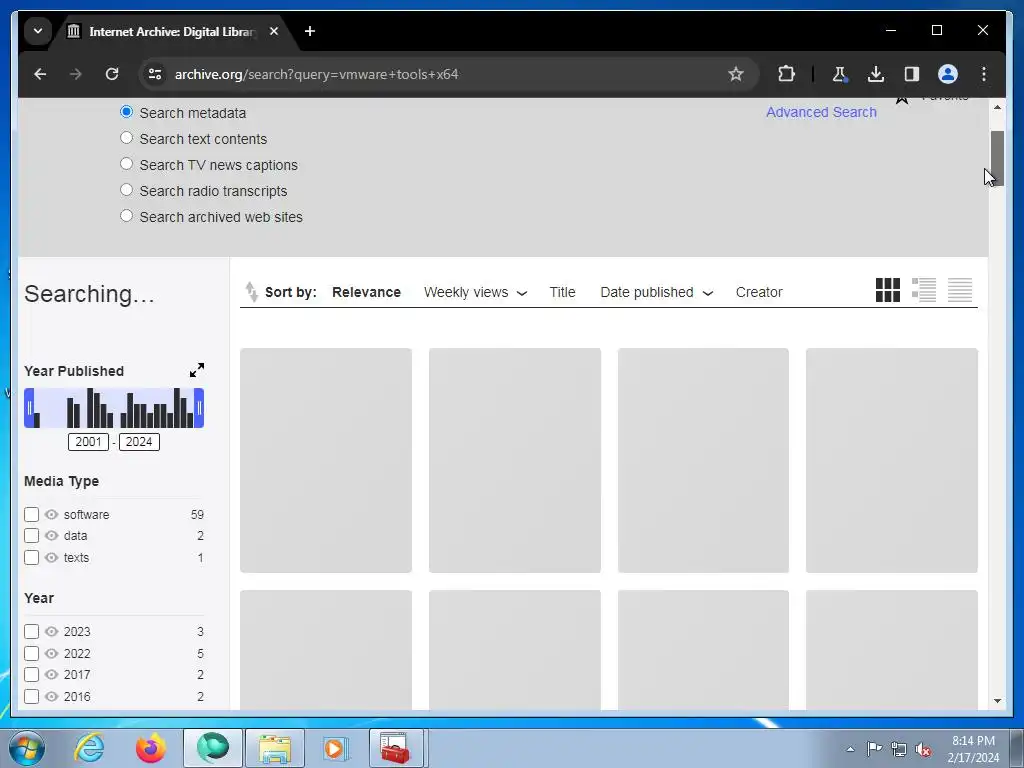Check the software media type checkbox
Image resolution: width=1024 pixels, height=768 pixels.
pos(31,515)
